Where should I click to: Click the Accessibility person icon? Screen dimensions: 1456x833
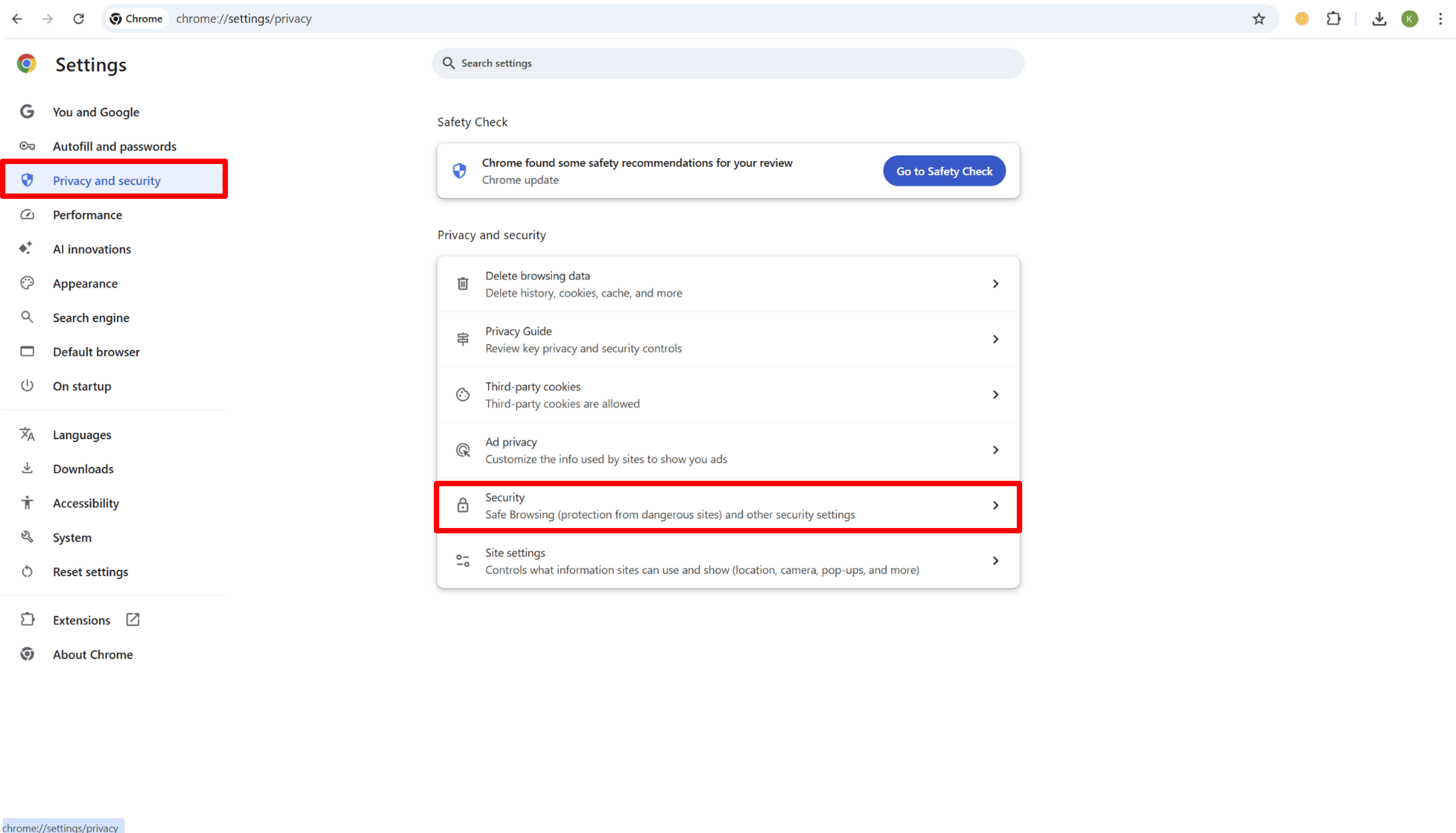[27, 503]
